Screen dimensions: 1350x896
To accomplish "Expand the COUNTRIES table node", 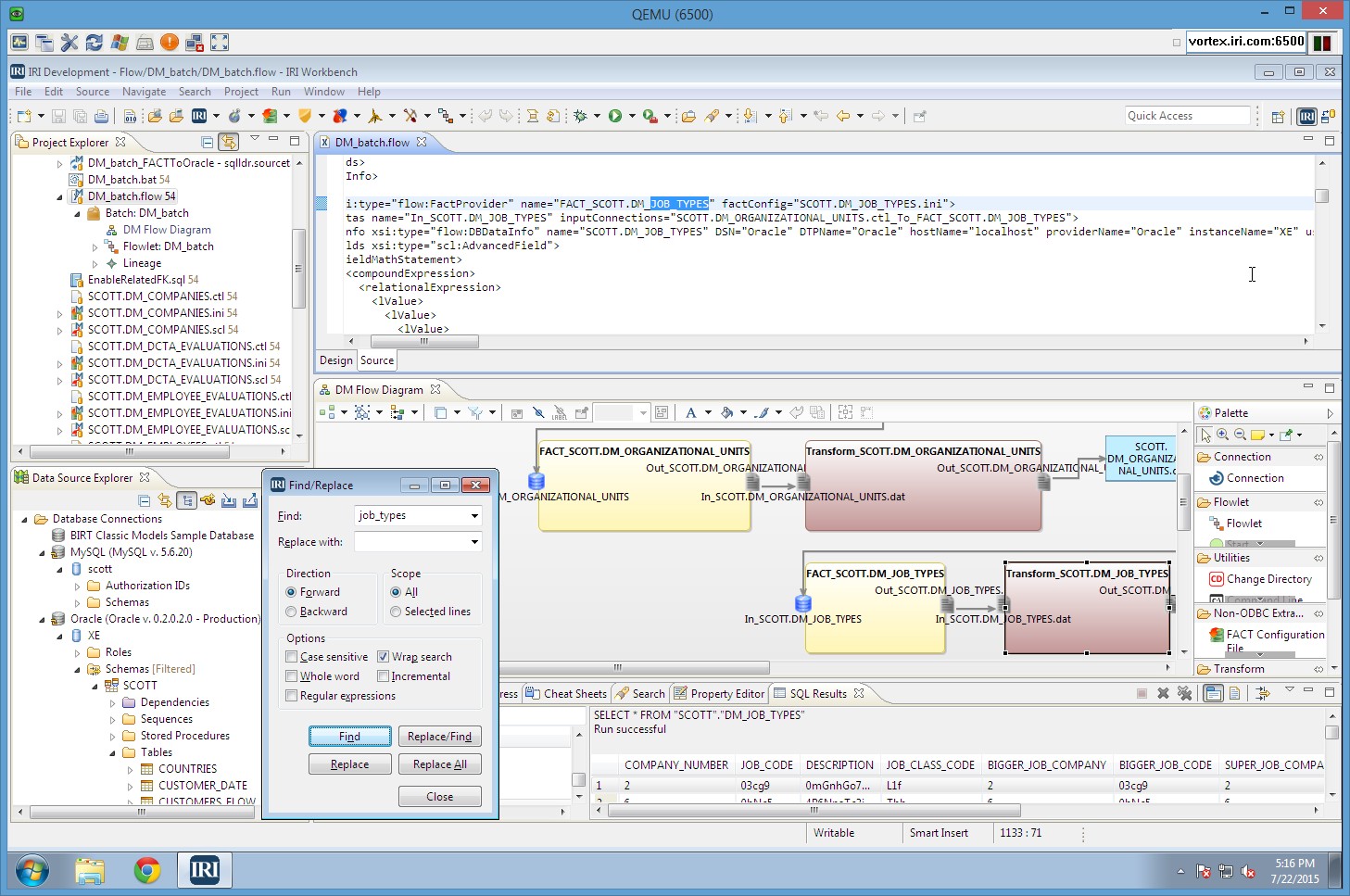I will 131,769.
